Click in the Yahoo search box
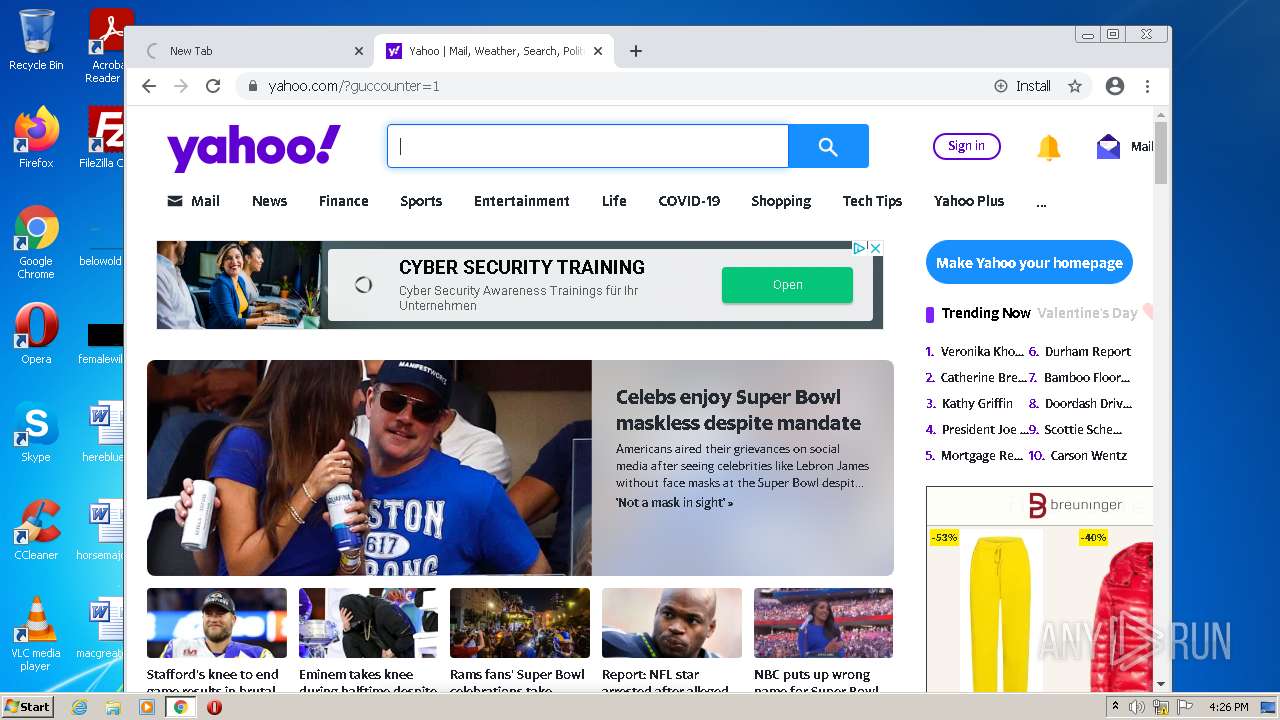The height and width of the screenshot is (720, 1280). (588, 146)
